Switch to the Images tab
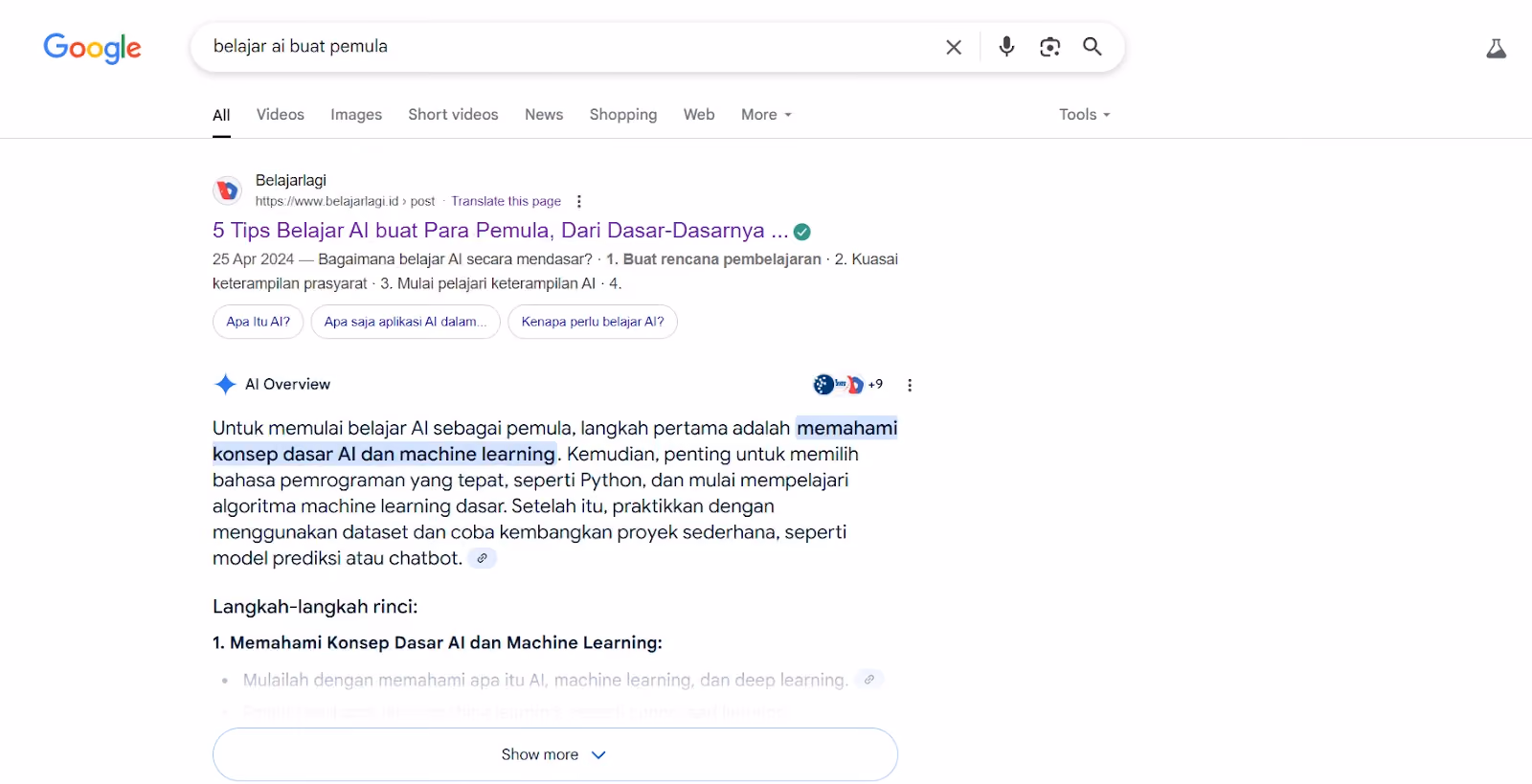Viewport: 1532px width, 784px height. coord(356,115)
